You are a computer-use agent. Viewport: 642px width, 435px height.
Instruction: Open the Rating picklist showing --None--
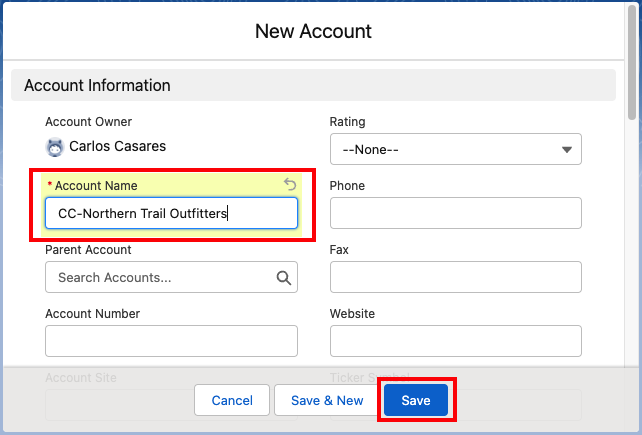(455, 150)
